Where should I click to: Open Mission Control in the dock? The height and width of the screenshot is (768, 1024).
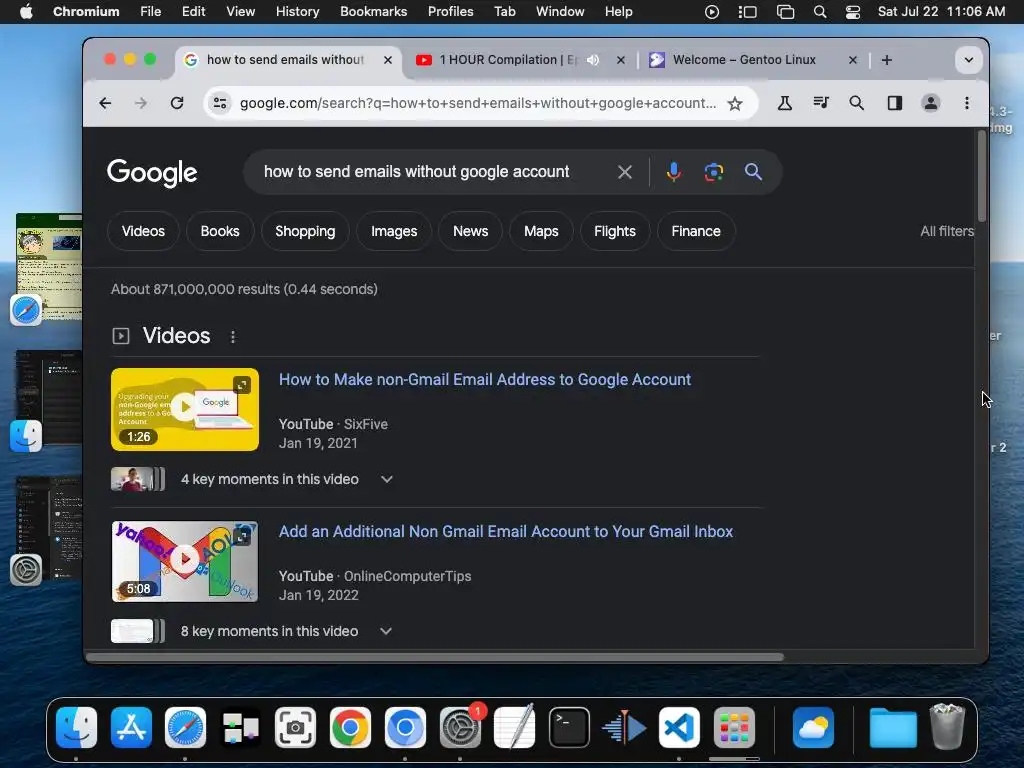pos(240,728)
